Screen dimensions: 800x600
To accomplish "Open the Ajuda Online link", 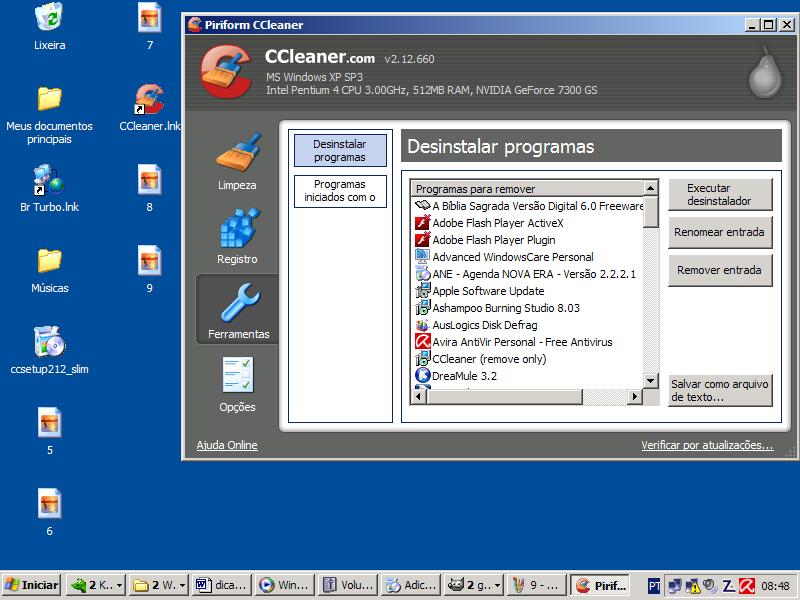I will pos(227,445).
